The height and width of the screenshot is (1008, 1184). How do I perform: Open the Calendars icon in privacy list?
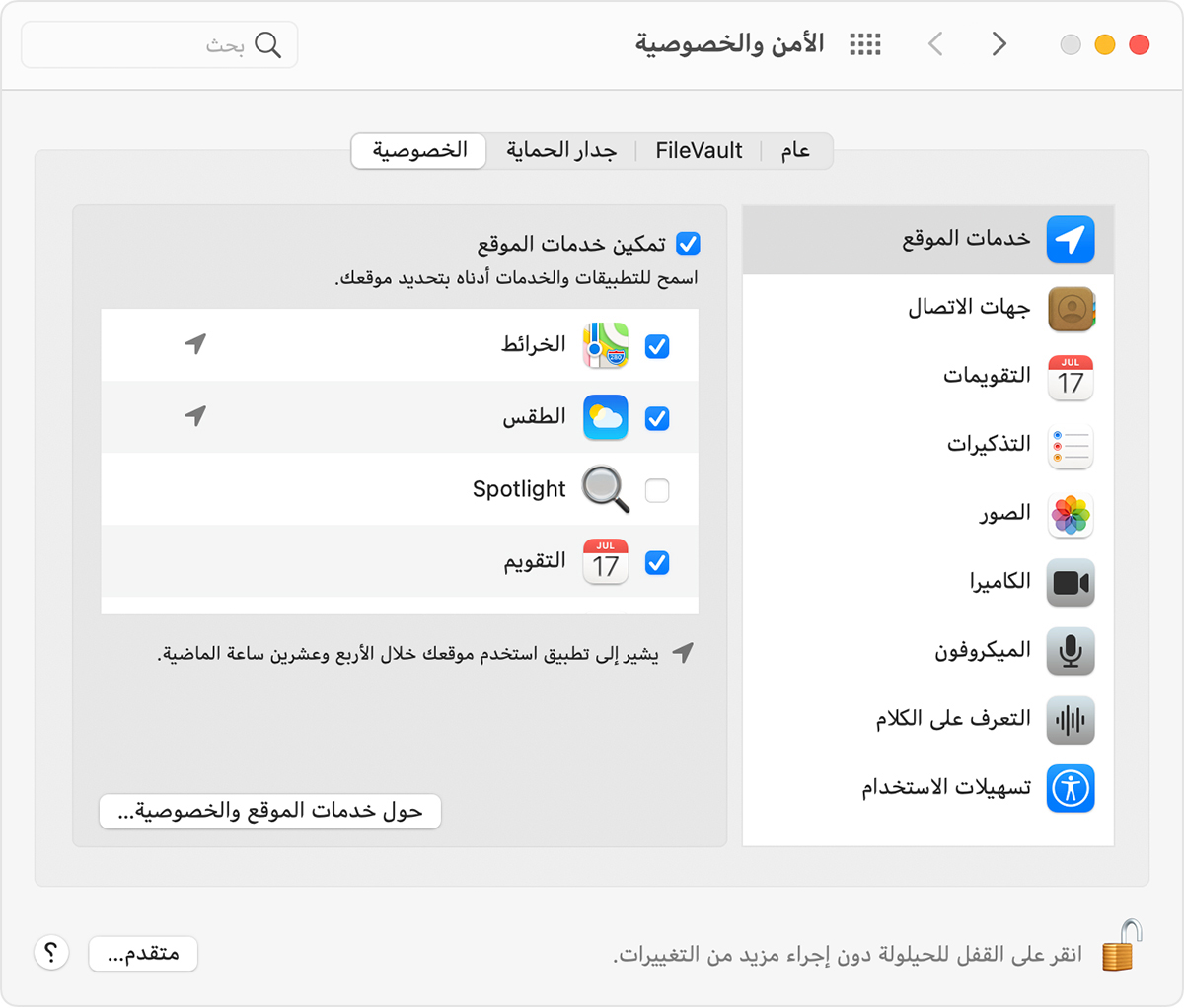click(x=1071, y=378)
